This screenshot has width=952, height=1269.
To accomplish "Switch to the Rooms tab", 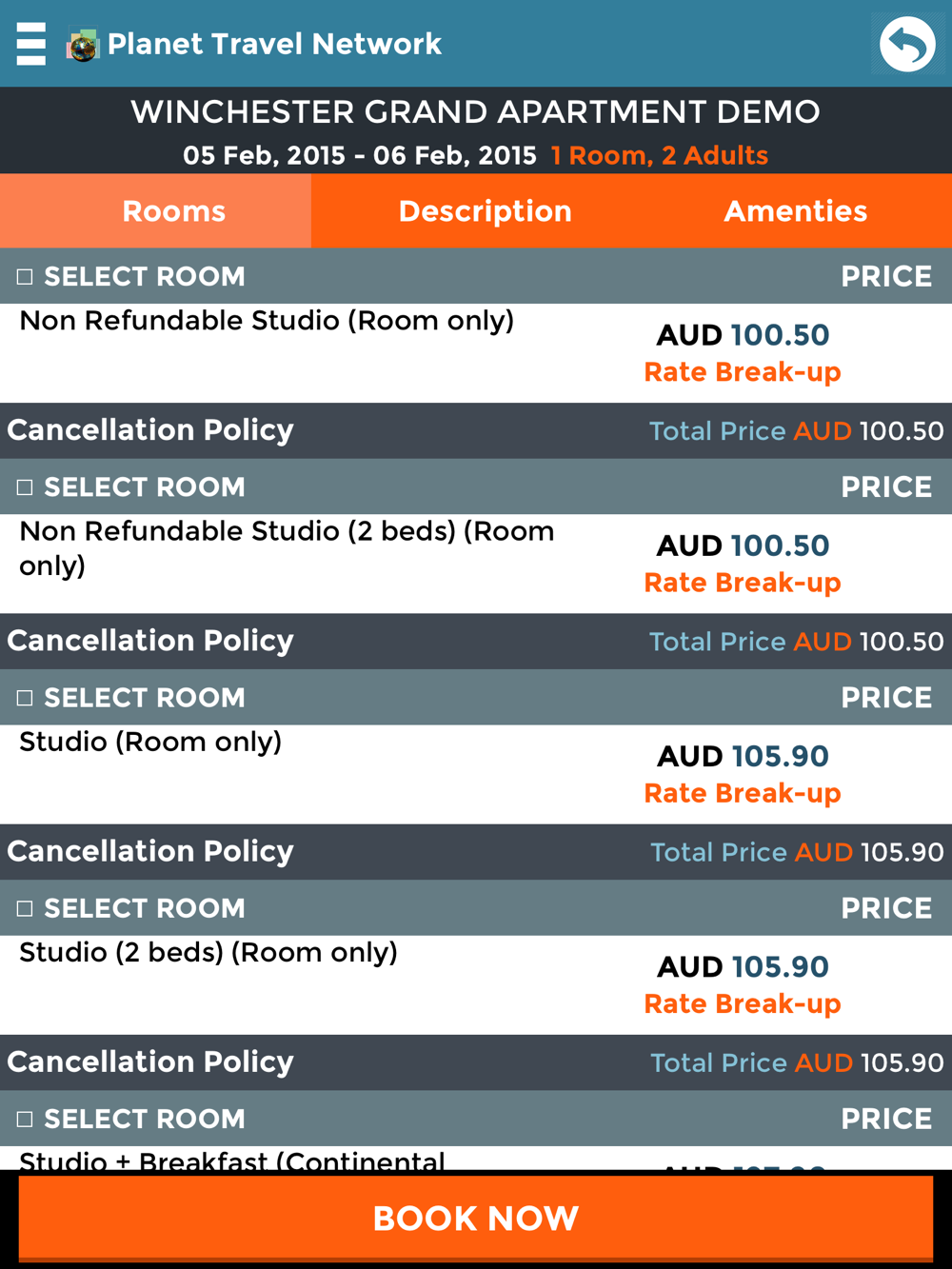I will pos(173,211).
